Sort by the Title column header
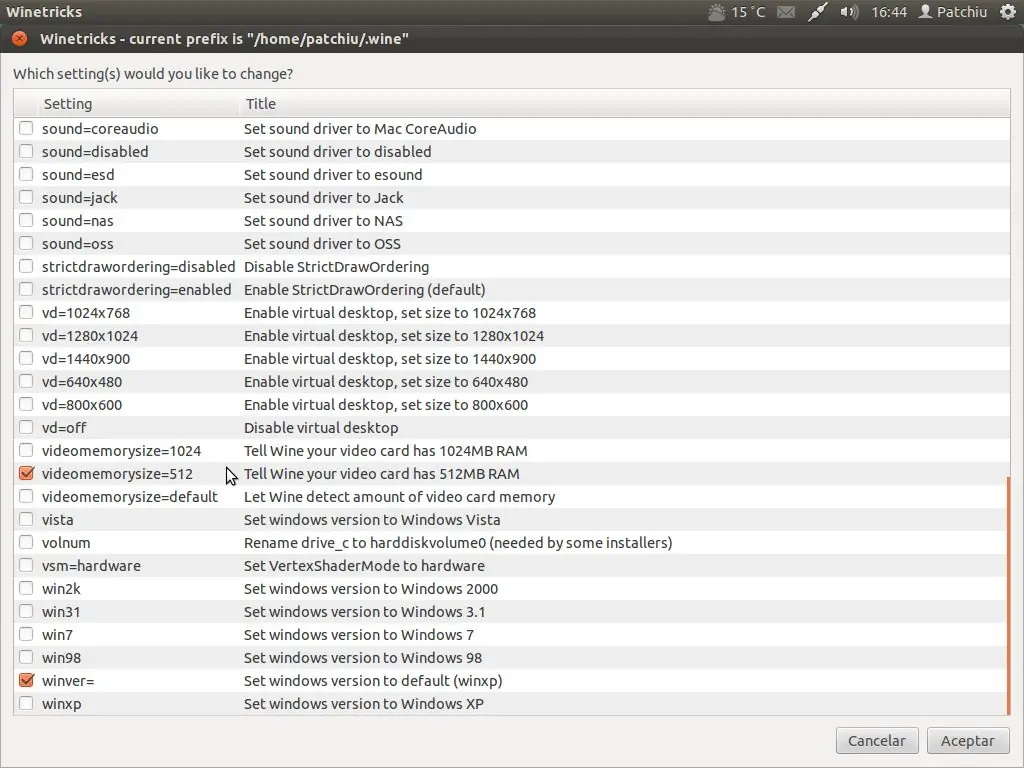 [x=624, y=104]
